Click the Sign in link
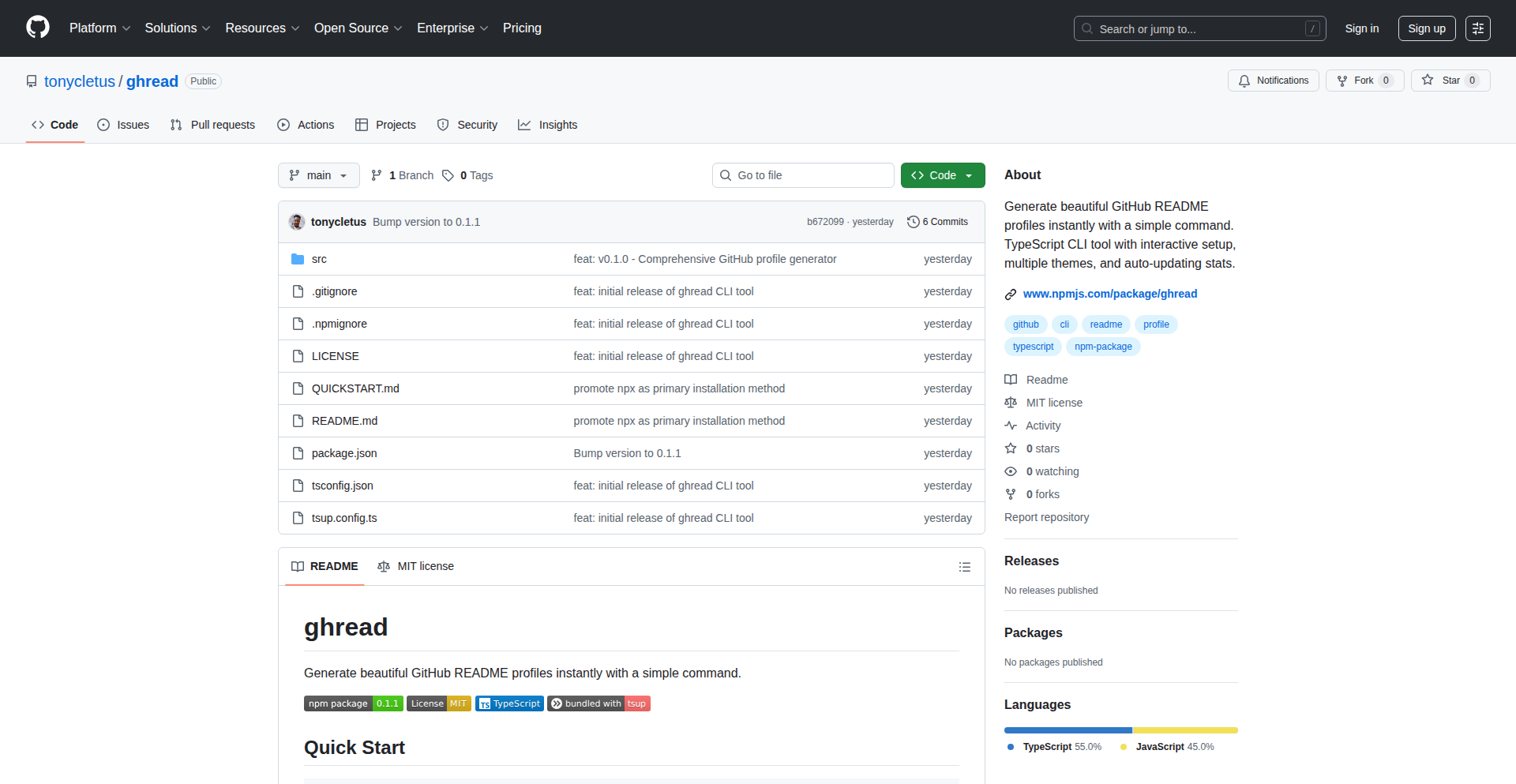The height and width of the screenshot is (784, 1516). (1362, 28)
